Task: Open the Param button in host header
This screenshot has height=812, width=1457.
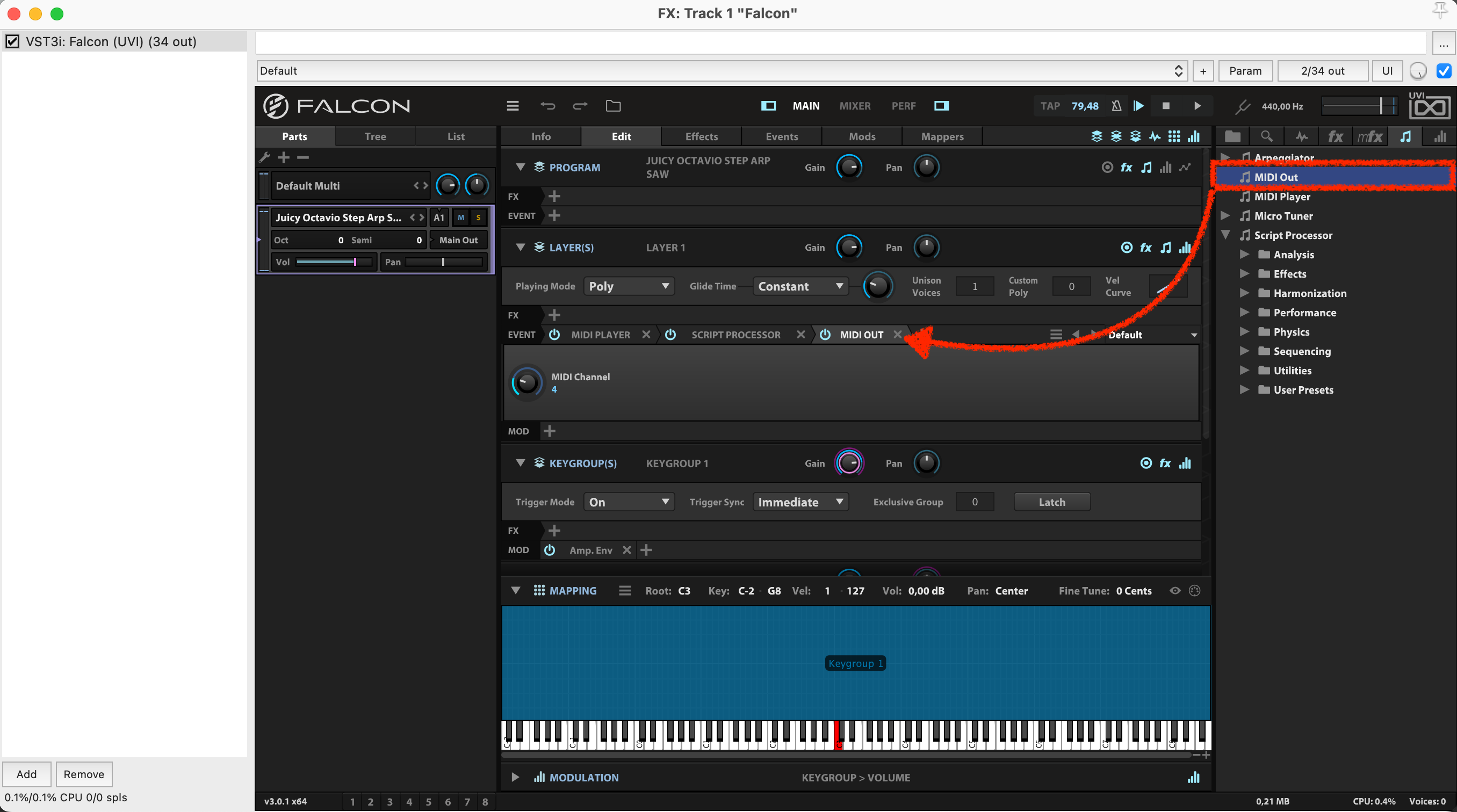Action: 1245,71
